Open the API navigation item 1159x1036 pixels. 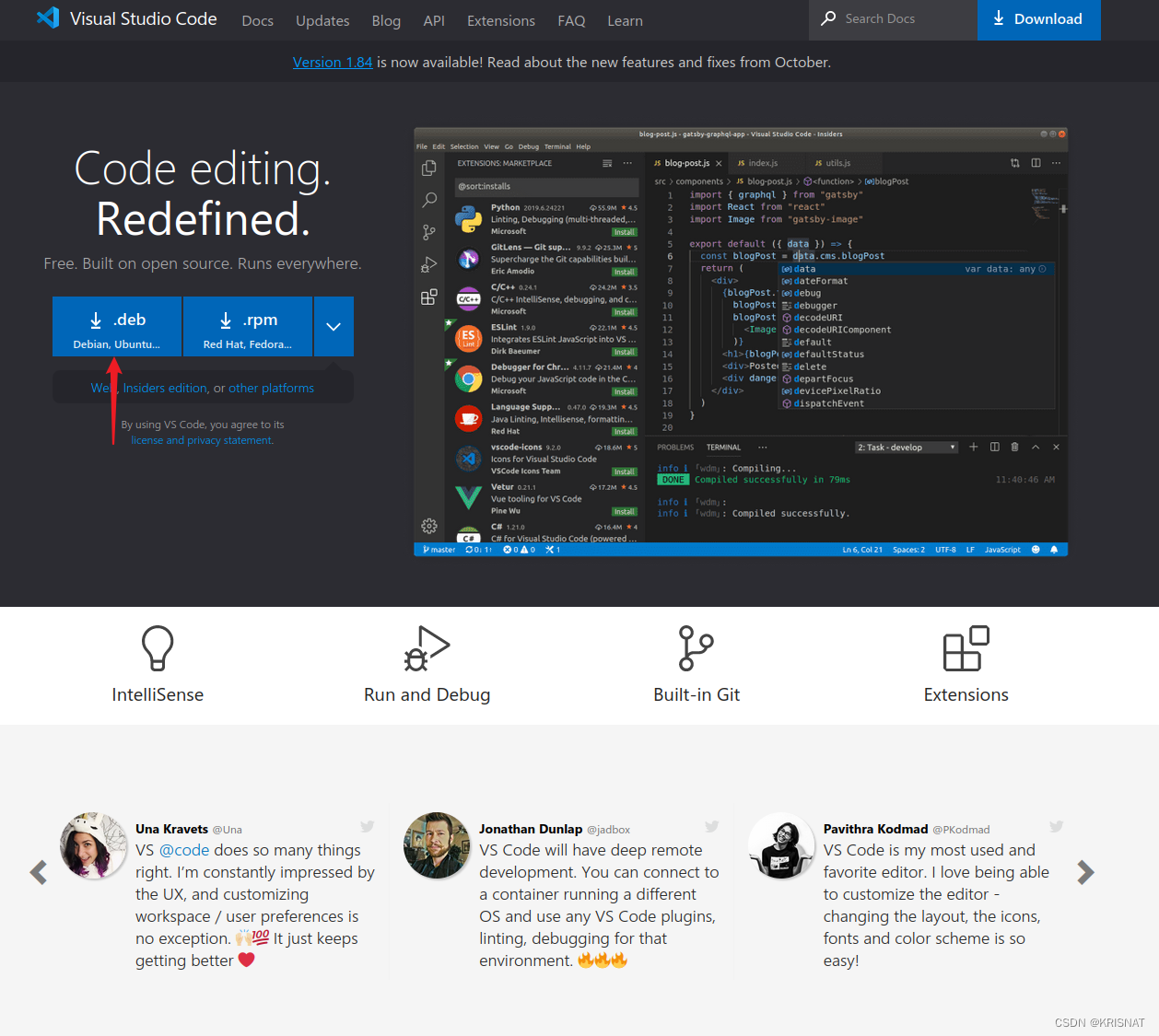(x=434, y=20)
